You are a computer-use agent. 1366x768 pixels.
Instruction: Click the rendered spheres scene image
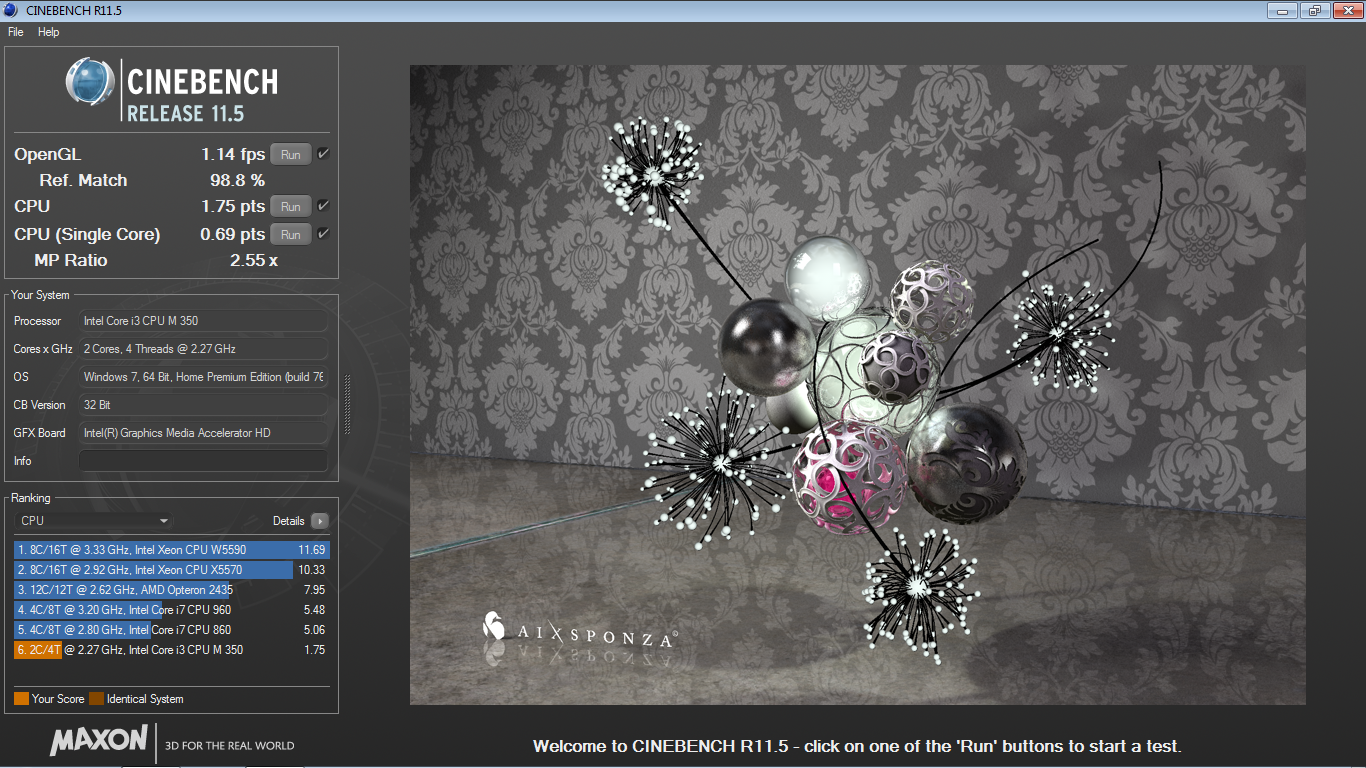(x=857, y=385)
